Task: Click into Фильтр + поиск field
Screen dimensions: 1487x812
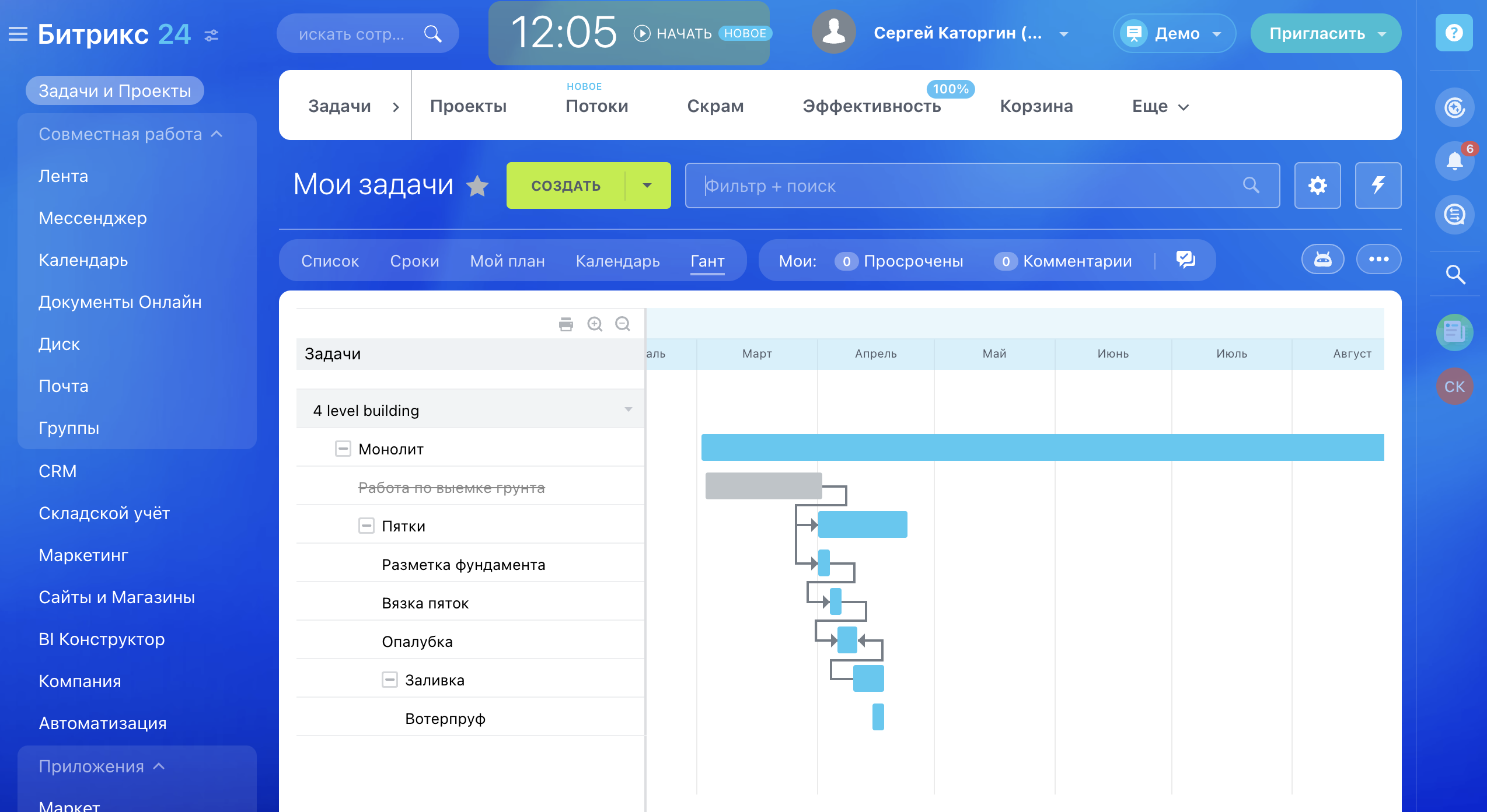Action: (x=969, y=185)
